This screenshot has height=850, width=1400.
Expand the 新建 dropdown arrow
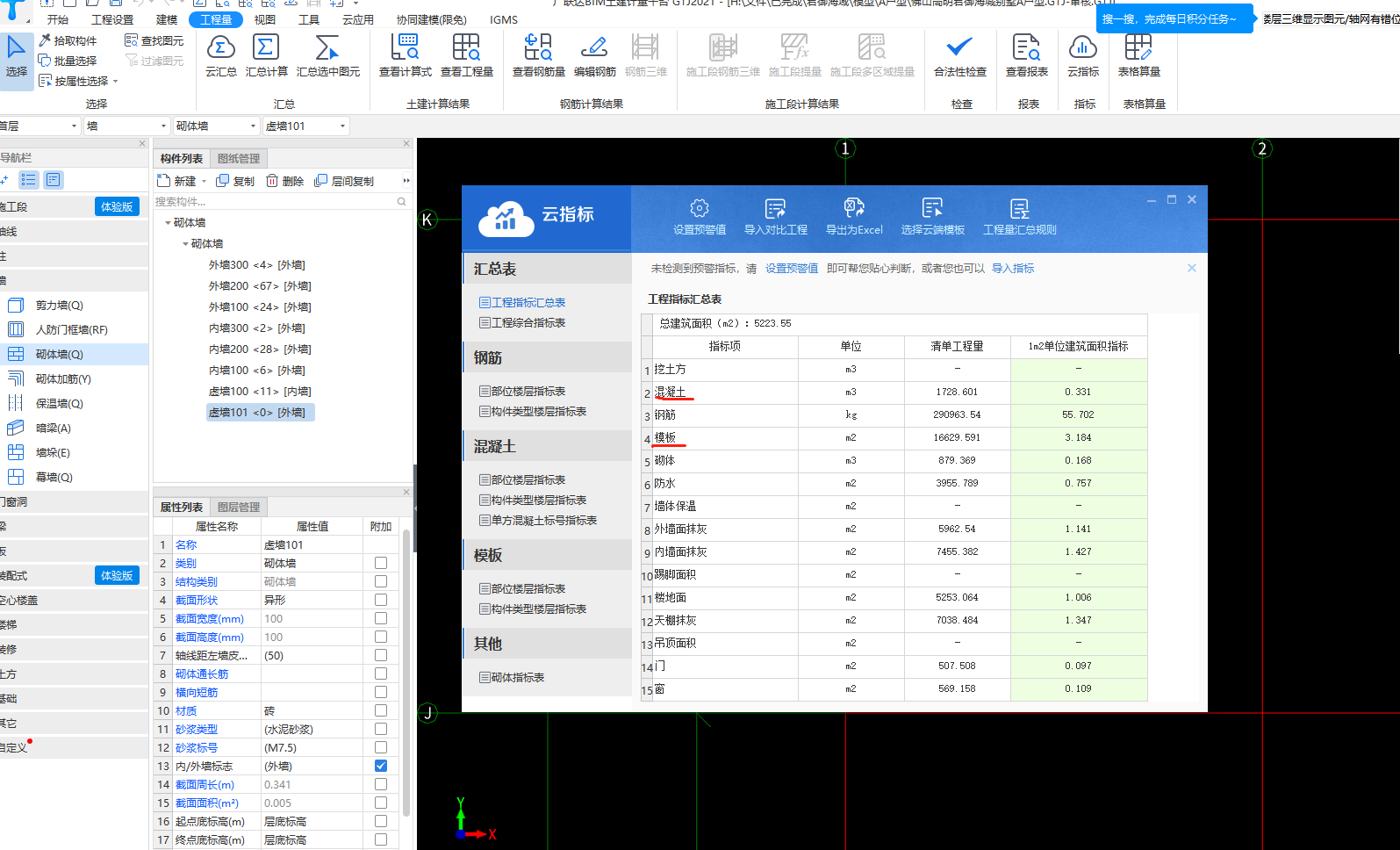point(204,182)
